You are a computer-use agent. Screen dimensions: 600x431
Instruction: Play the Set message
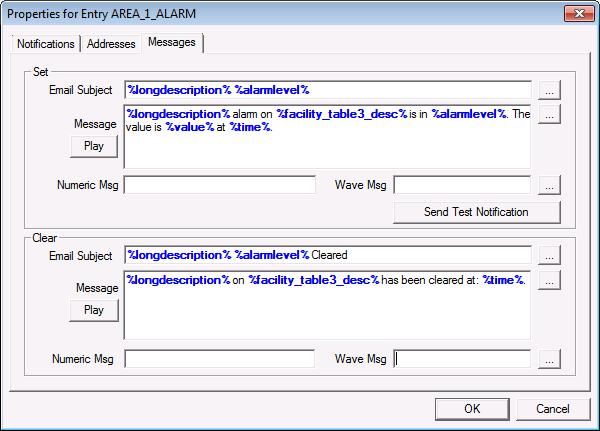click(94, 146)
